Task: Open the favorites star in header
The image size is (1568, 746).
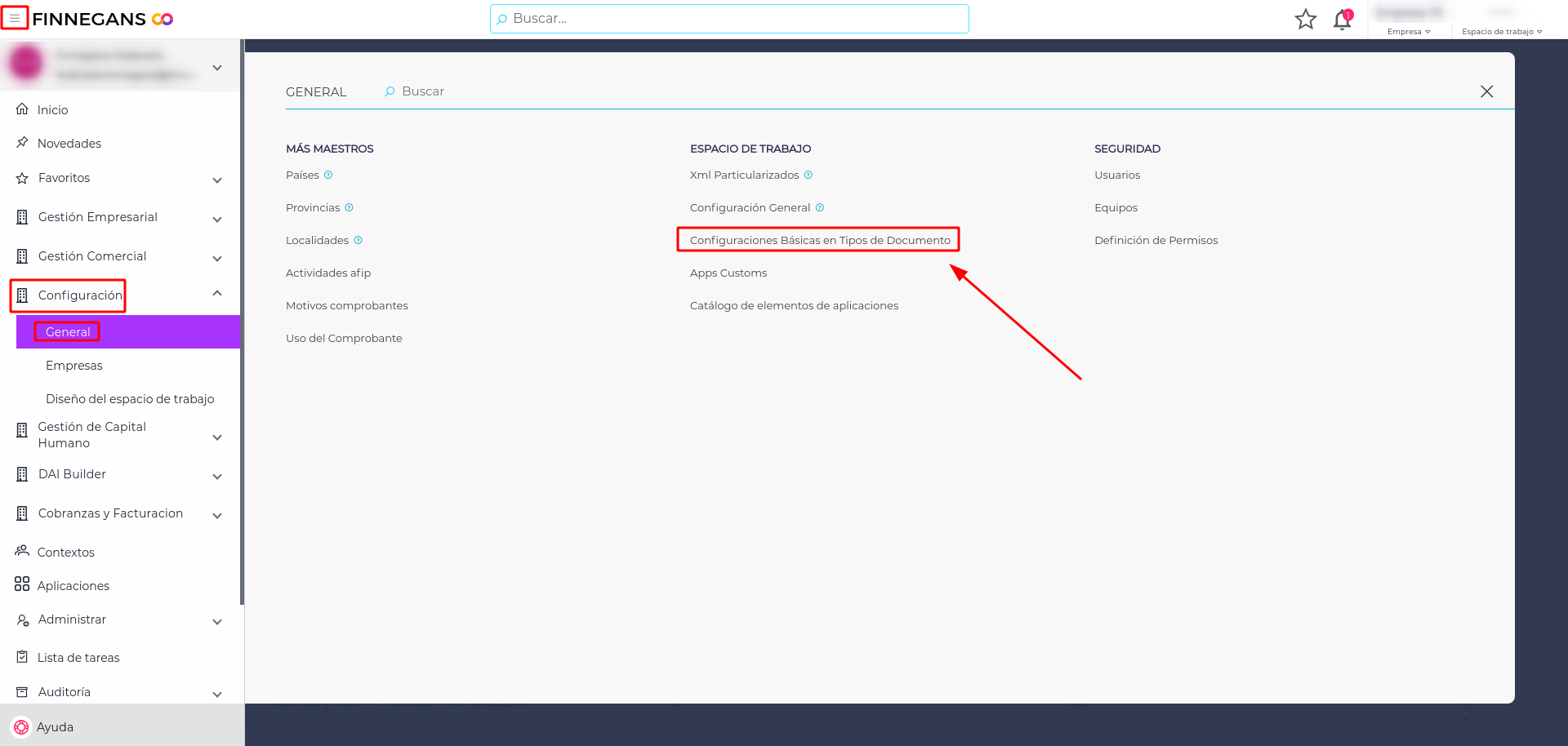Action: 1306,19
